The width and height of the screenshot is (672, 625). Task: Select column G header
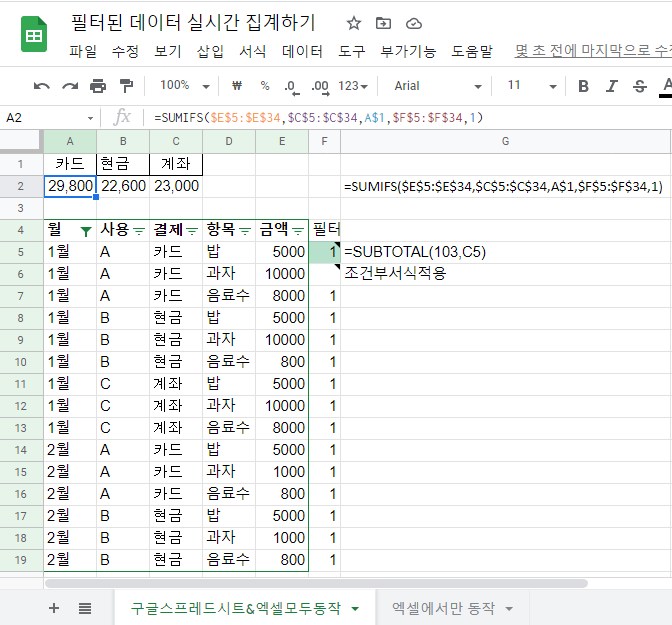505,141
